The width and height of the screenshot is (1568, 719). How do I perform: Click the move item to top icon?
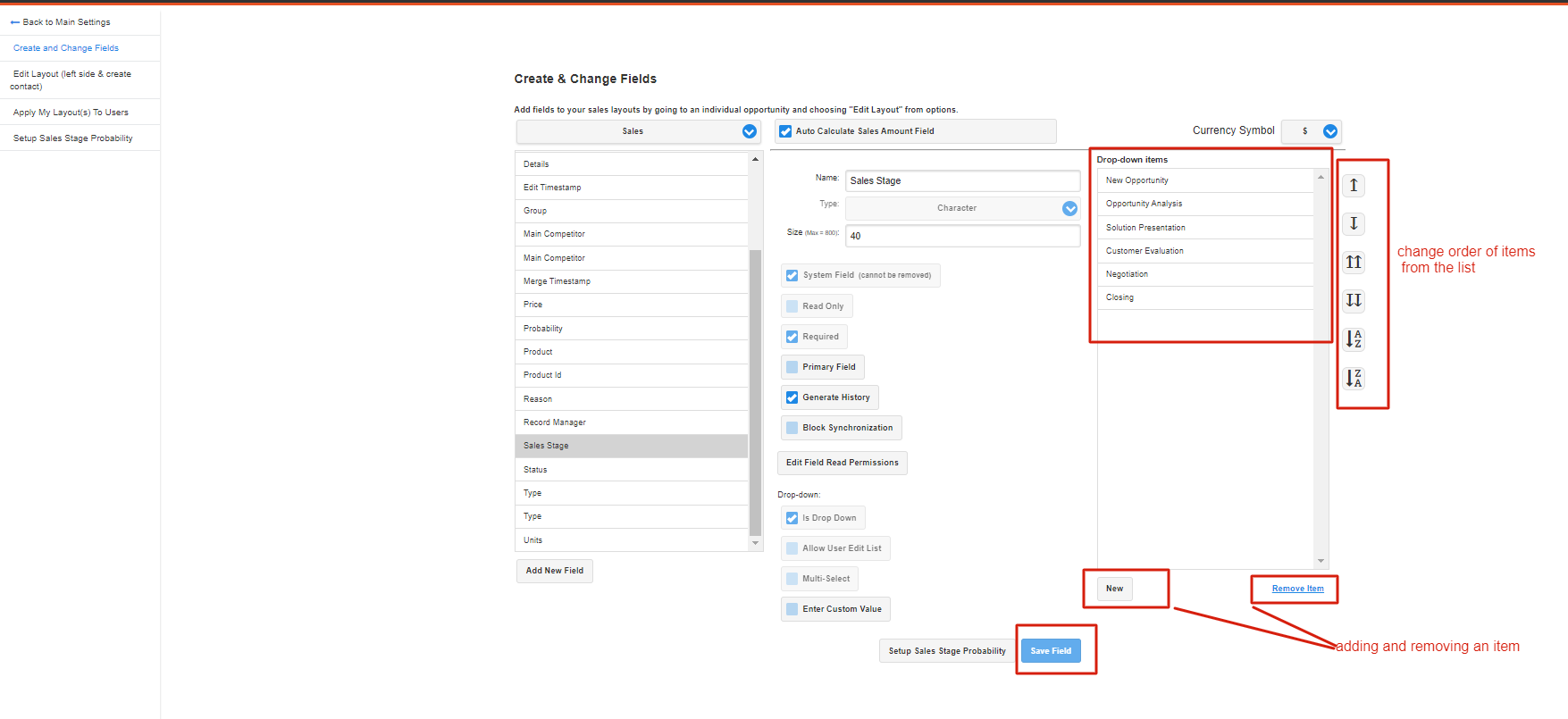[1354, 262]
